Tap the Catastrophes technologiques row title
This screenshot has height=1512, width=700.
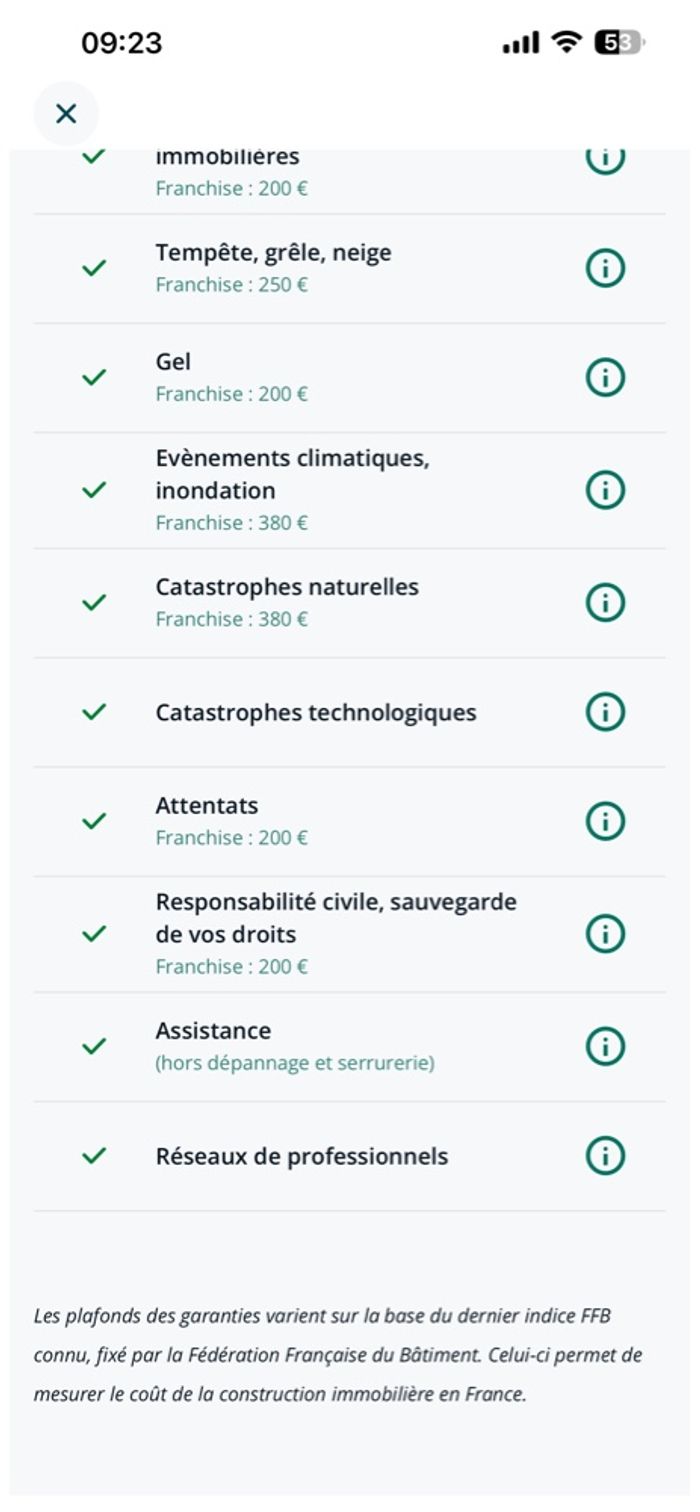(316, 713)
